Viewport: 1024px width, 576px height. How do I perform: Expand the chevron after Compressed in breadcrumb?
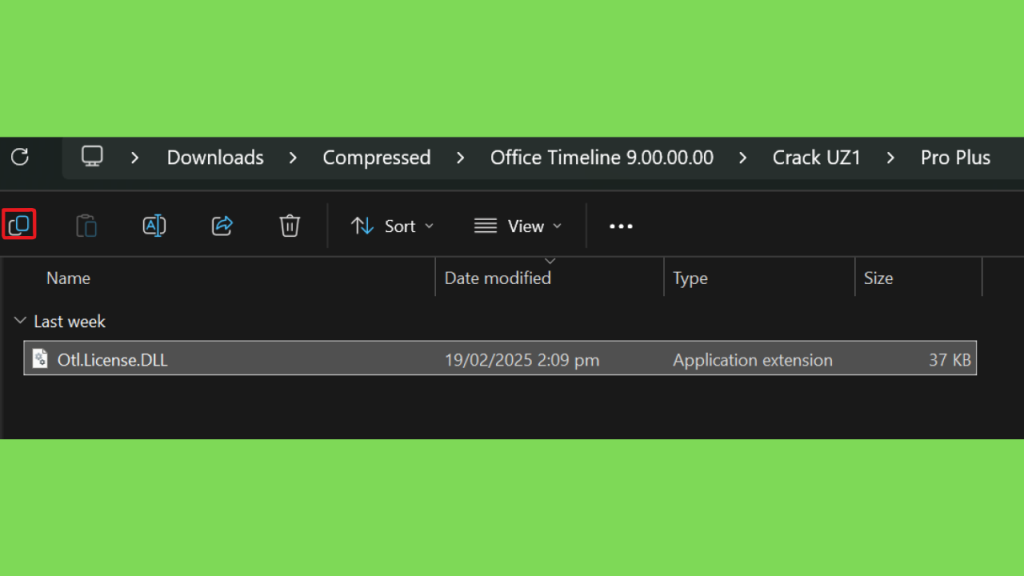(460, 157)
